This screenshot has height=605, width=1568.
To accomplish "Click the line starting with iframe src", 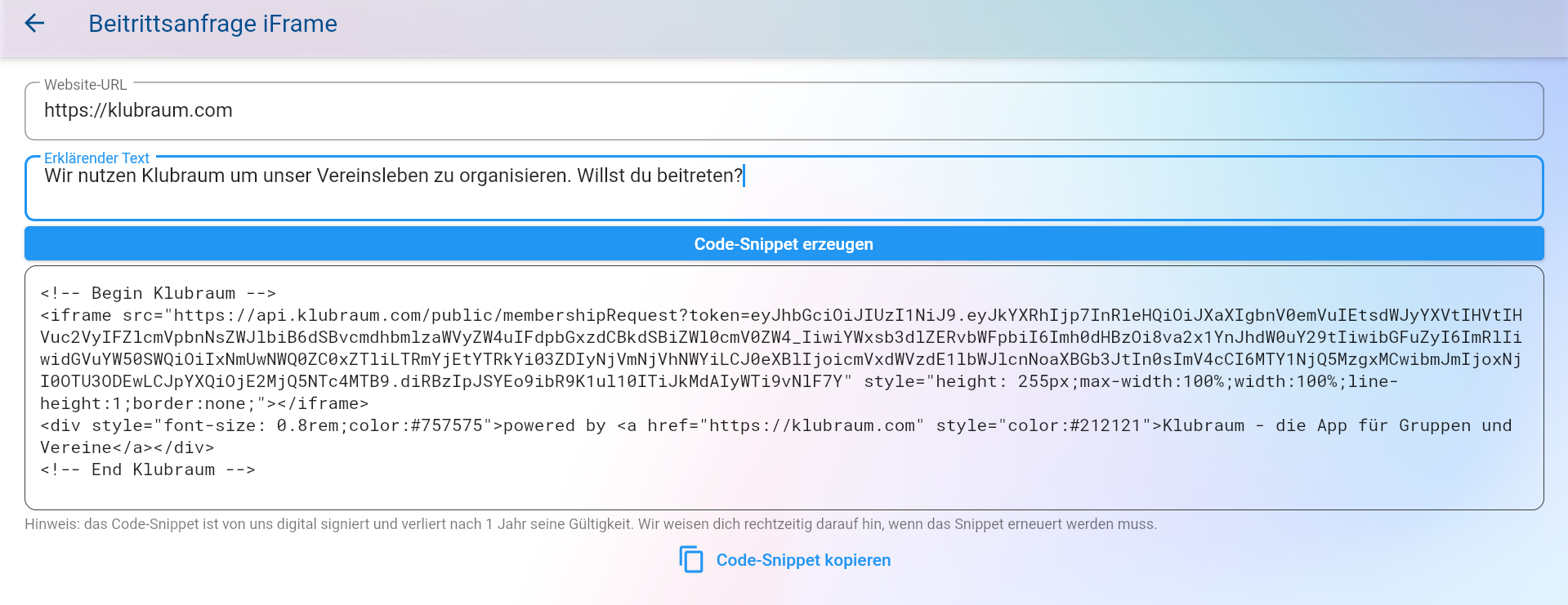I will pyautogui.click(x=780, y=315).
